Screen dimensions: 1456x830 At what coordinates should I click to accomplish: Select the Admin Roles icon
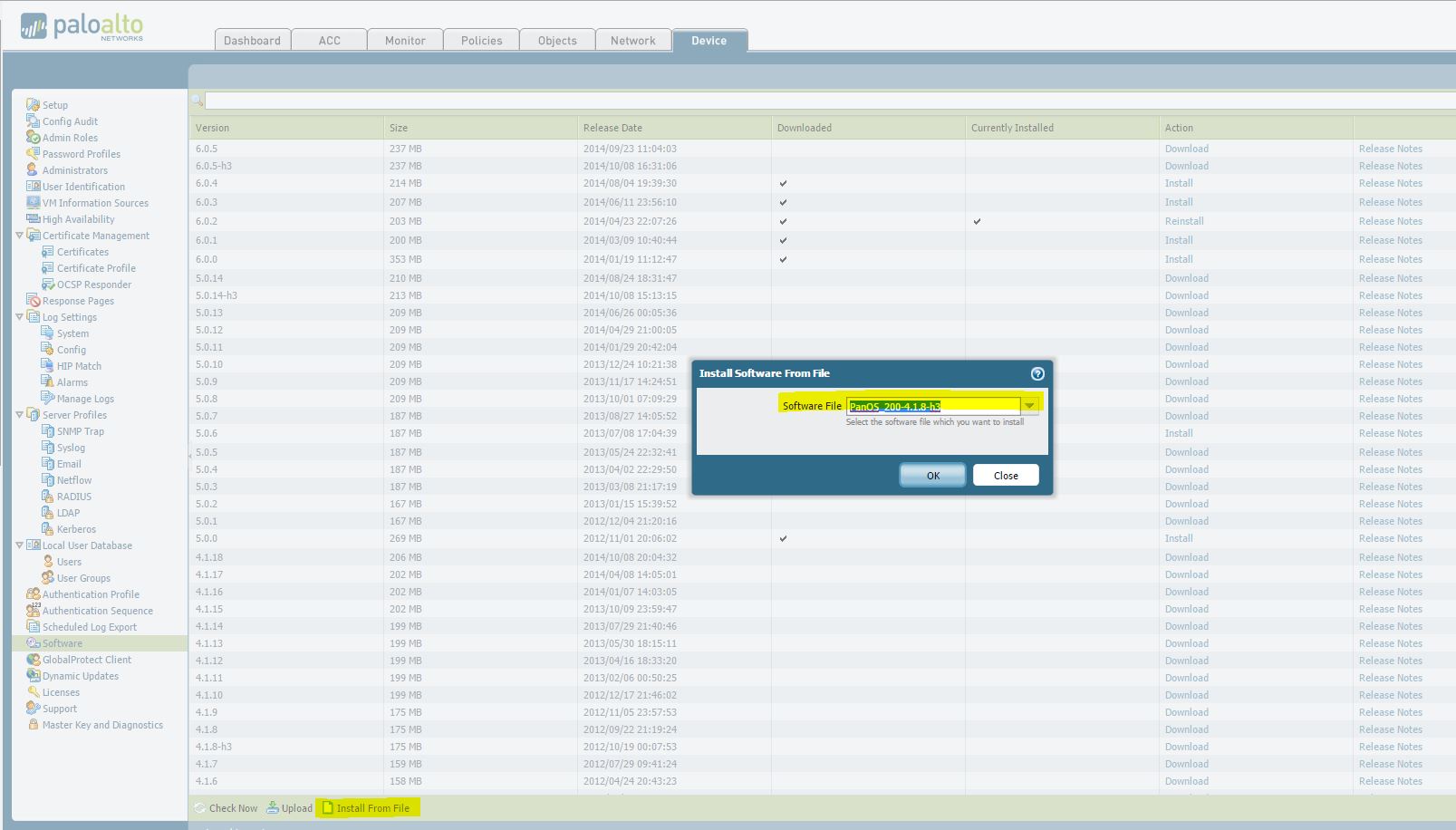[x=33, y=138]
